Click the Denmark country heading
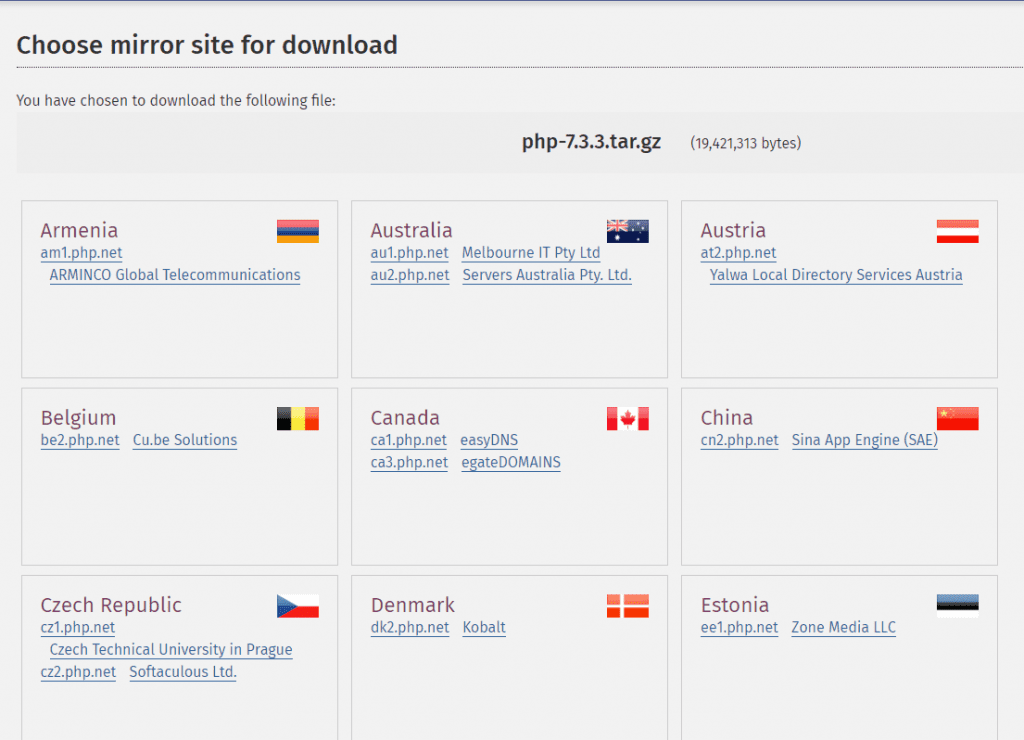Viewport: 1024px width, 740px height. 413,605
